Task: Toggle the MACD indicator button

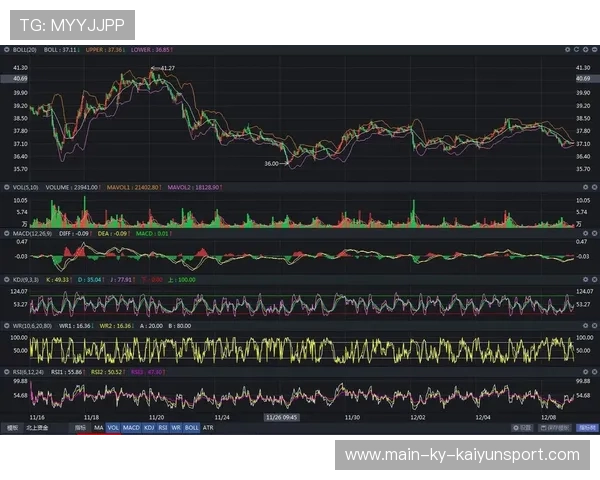Action: [131, 427]
